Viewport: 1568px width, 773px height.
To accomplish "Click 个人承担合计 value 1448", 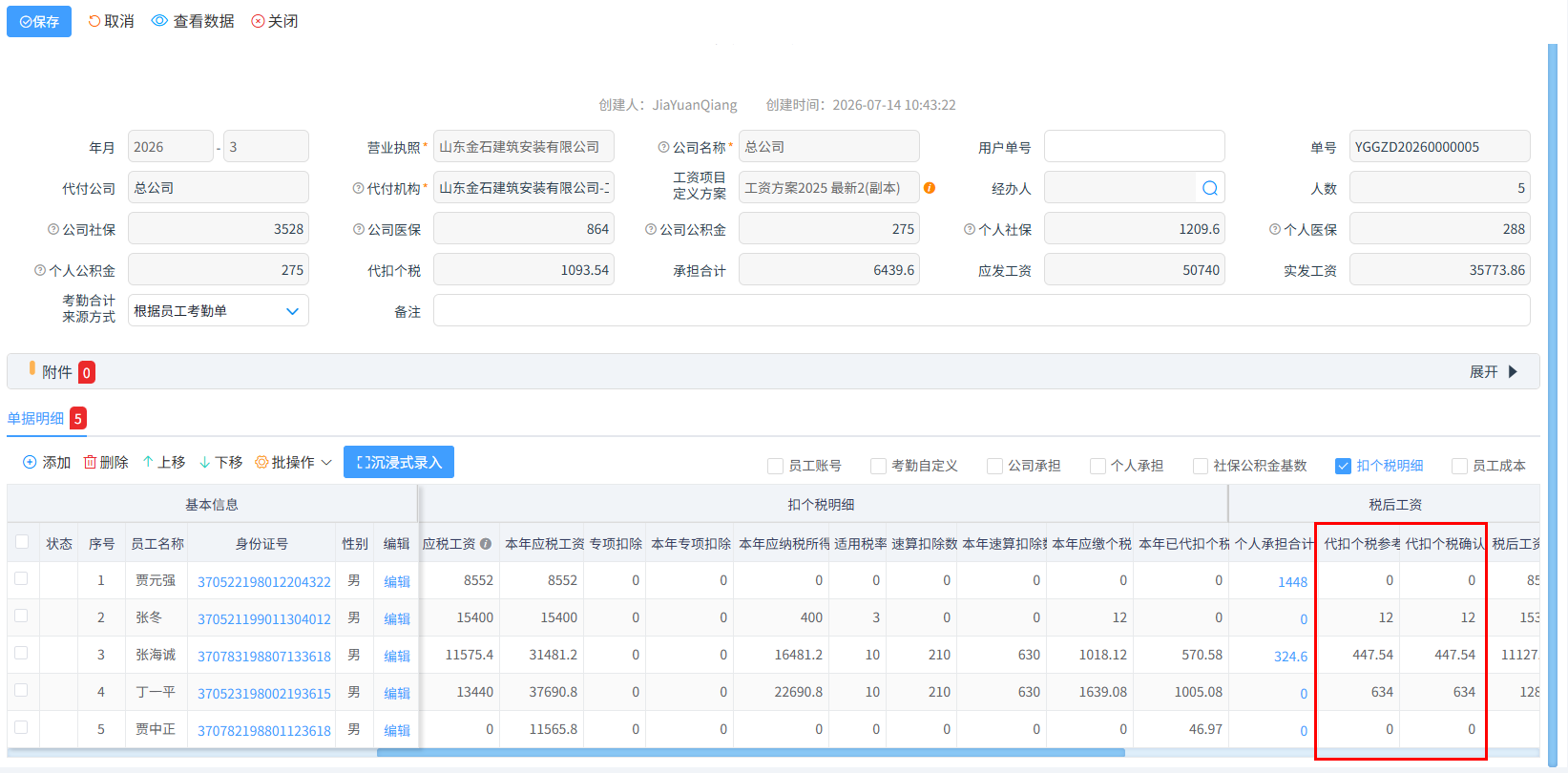I will 1293,581.
